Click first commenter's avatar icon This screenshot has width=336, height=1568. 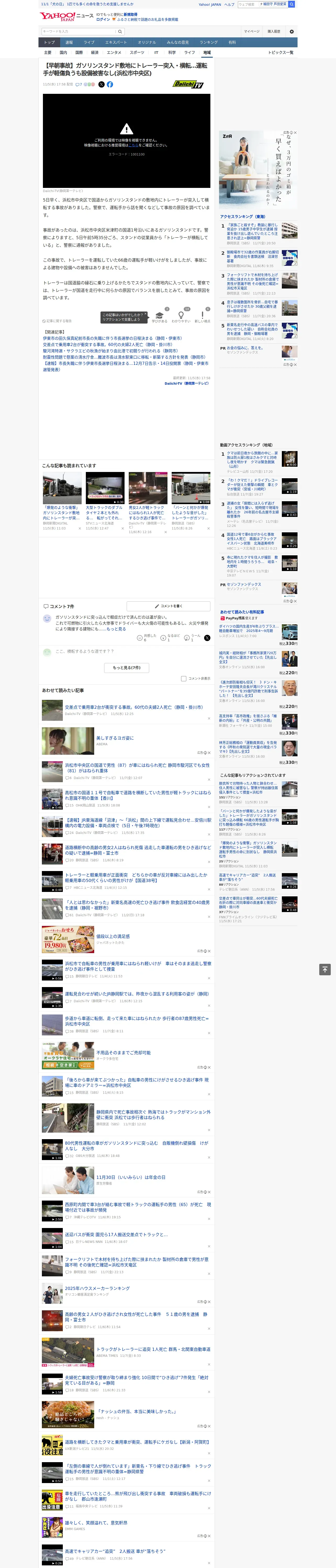coord(47,618)
